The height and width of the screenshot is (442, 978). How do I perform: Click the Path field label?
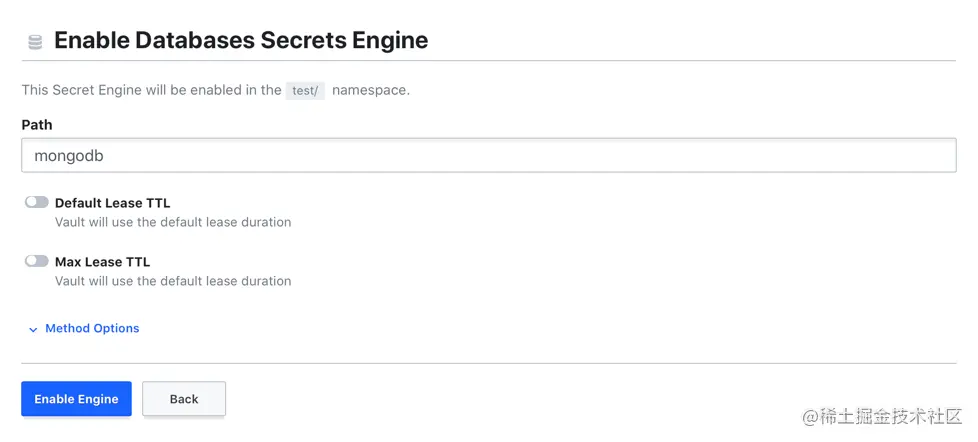(x=37, y=125)
